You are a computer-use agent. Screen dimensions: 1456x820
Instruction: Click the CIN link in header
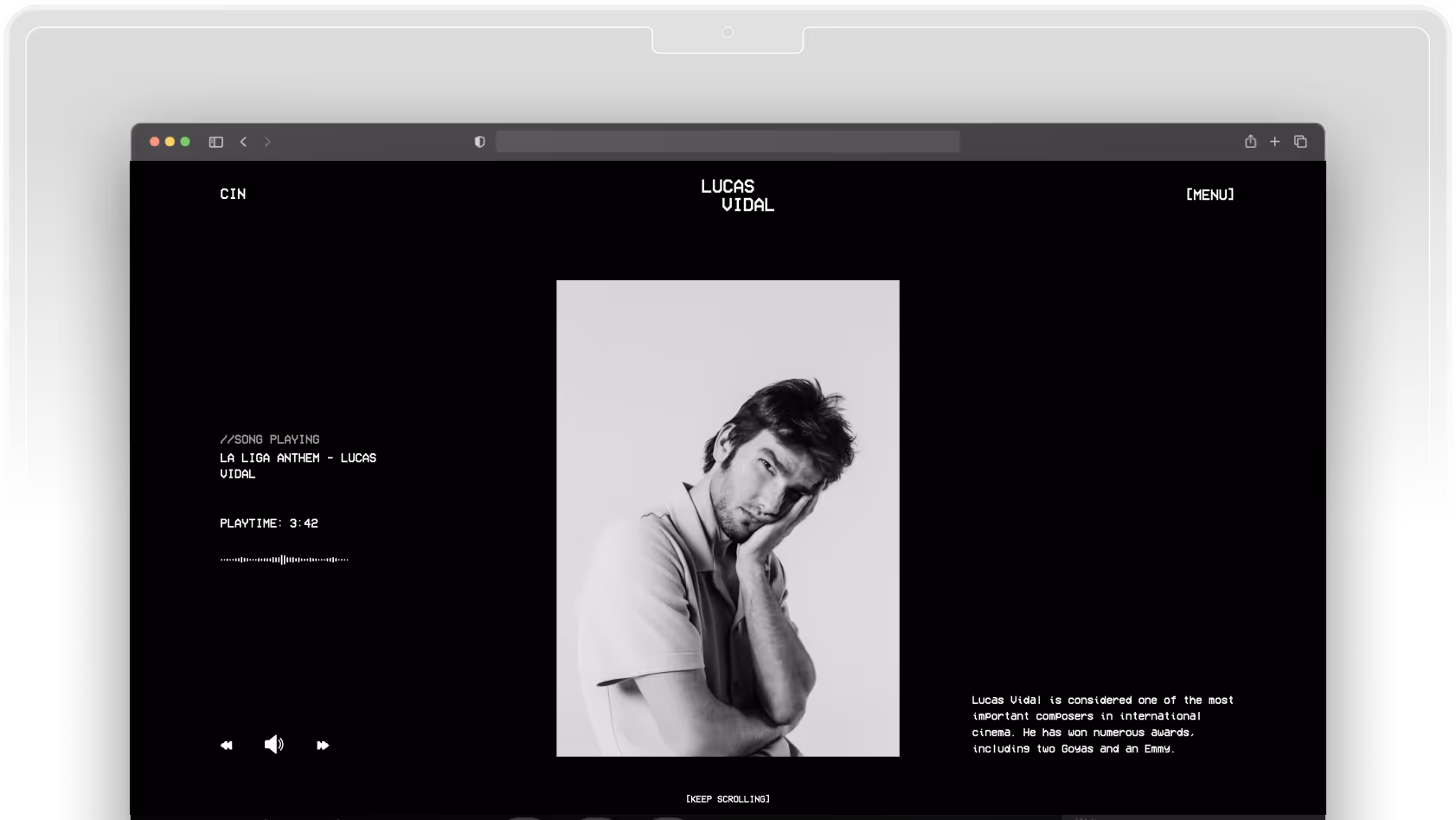coord(233,194)
